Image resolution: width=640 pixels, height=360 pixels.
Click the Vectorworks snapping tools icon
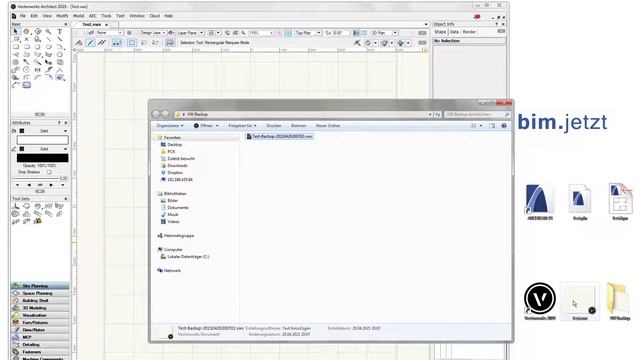pos(357,42)
